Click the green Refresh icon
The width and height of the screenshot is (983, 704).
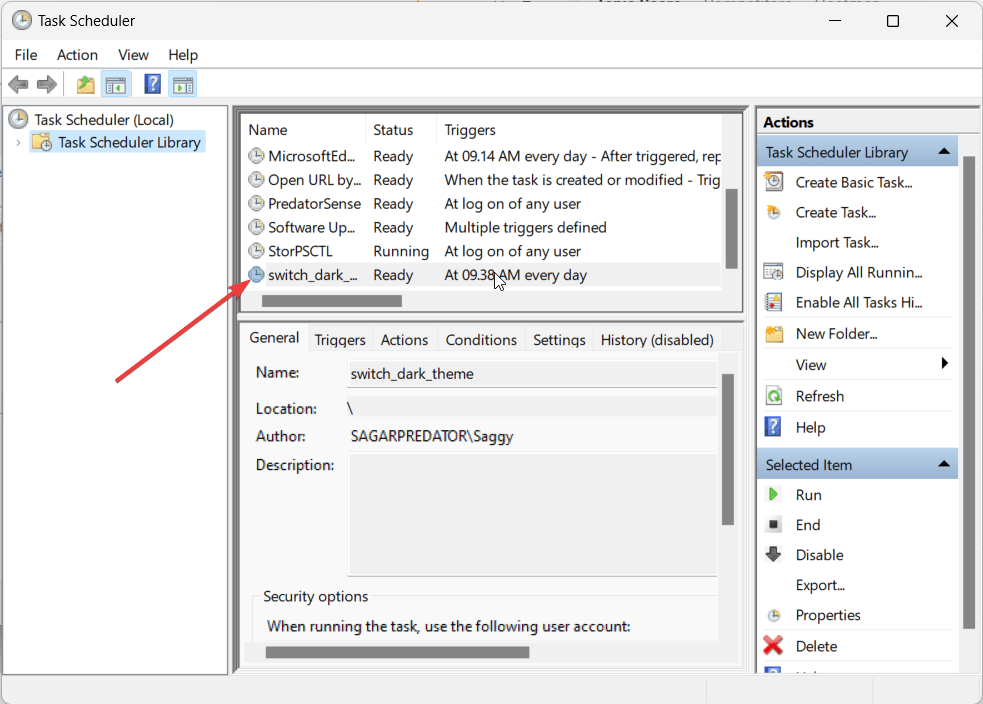coord(774,396)
